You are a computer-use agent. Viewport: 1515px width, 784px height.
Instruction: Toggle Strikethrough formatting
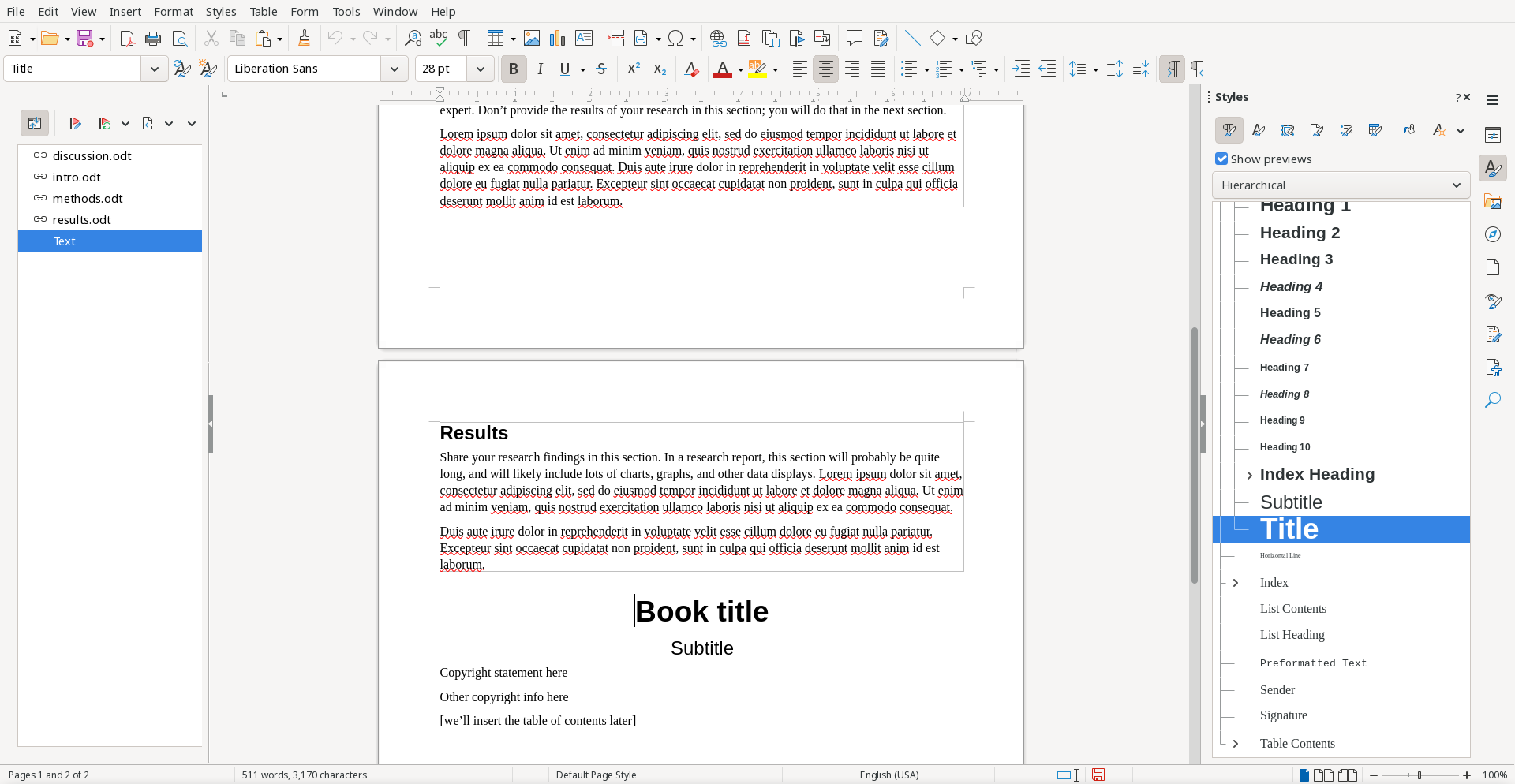point(601,69)
